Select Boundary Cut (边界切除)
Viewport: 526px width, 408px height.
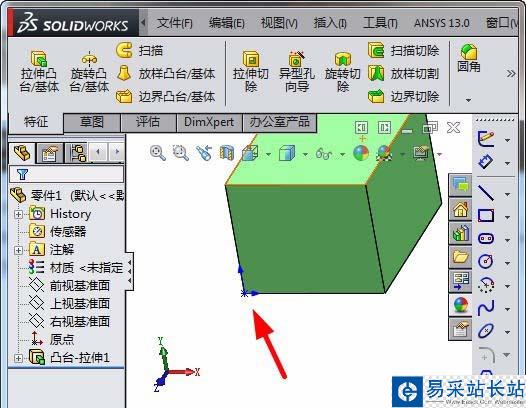[x=404, y=97]
